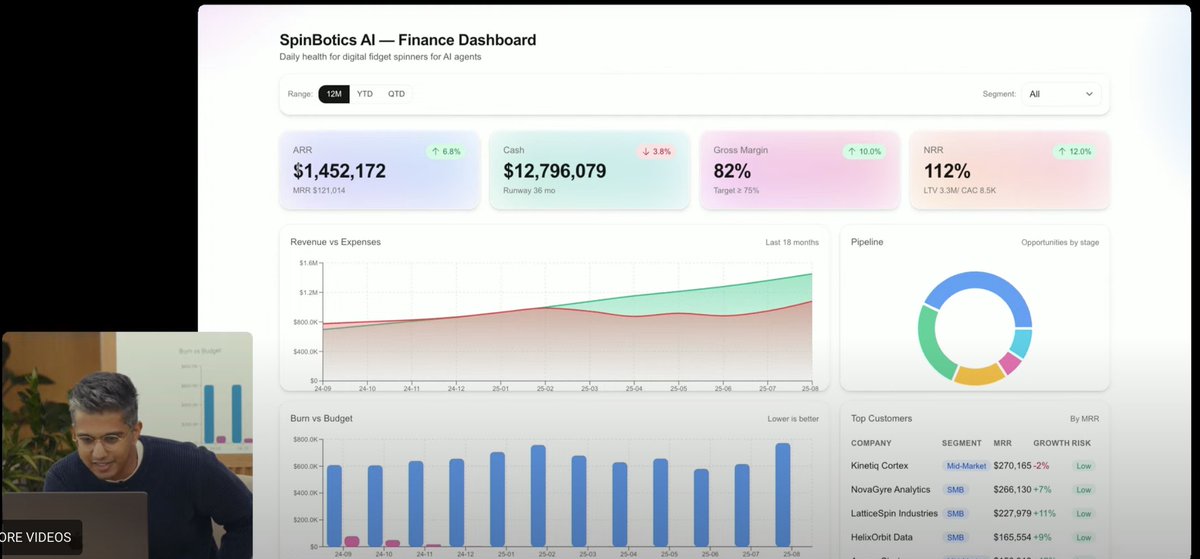Click the +11% growth value

[1045, 513]
